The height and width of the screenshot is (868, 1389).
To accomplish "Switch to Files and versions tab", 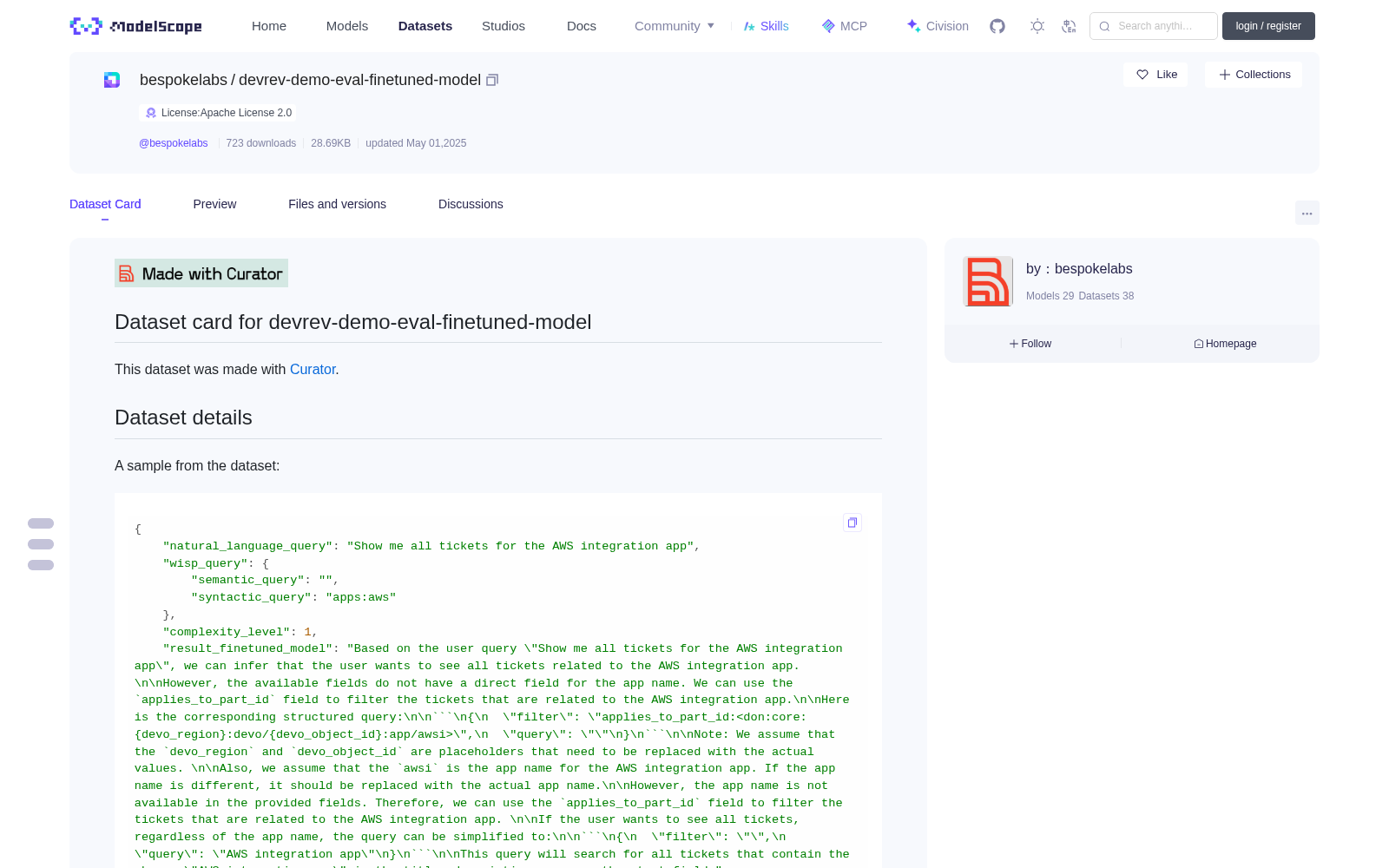I will coord(337,204).
